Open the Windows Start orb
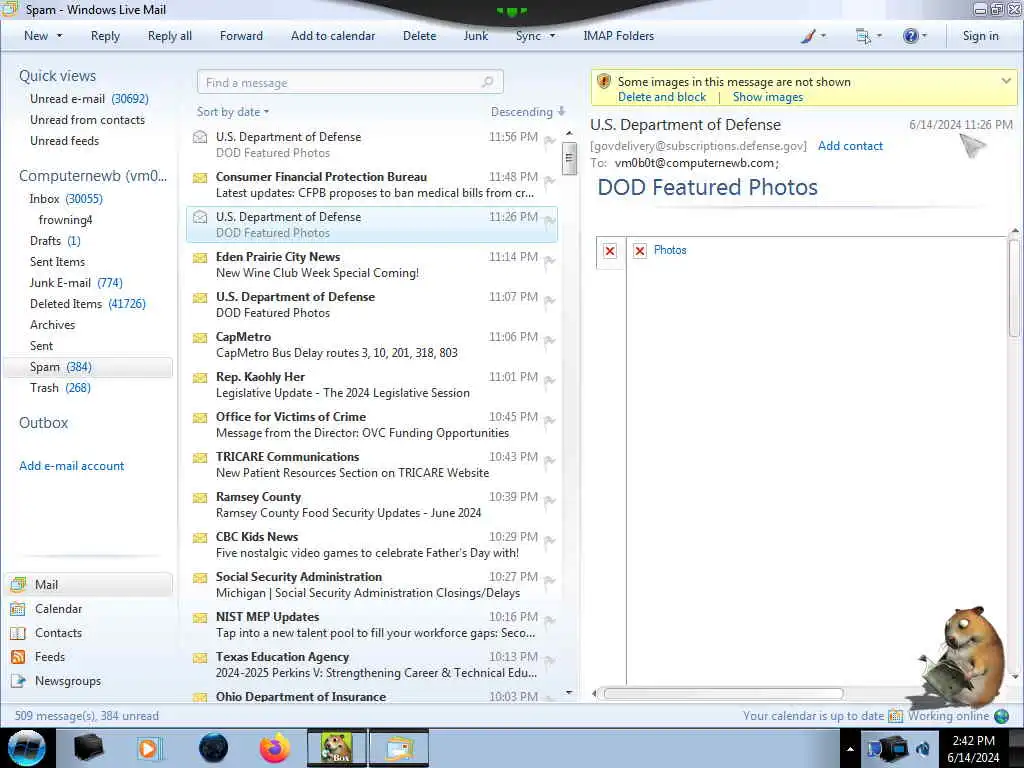This screenshot has width=1024, height=768. point(27,748)
